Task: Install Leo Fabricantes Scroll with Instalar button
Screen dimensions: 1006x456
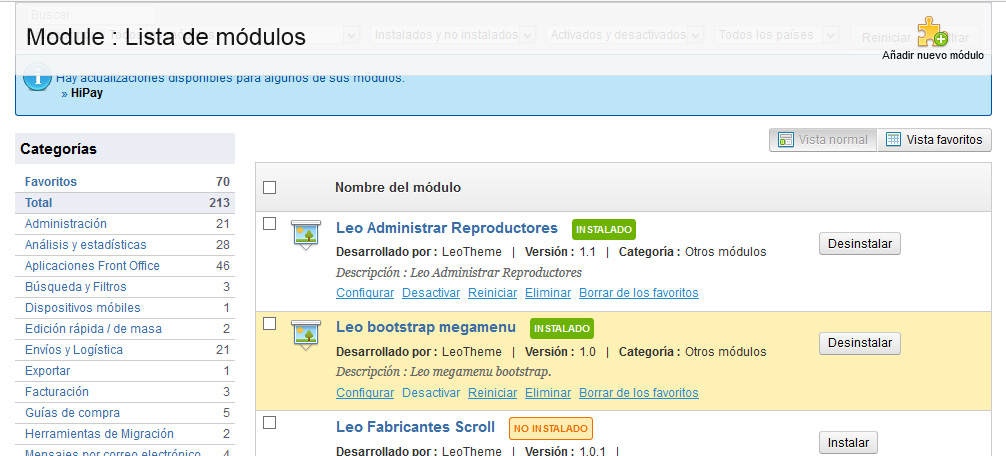Action: [x=848, y=443]
